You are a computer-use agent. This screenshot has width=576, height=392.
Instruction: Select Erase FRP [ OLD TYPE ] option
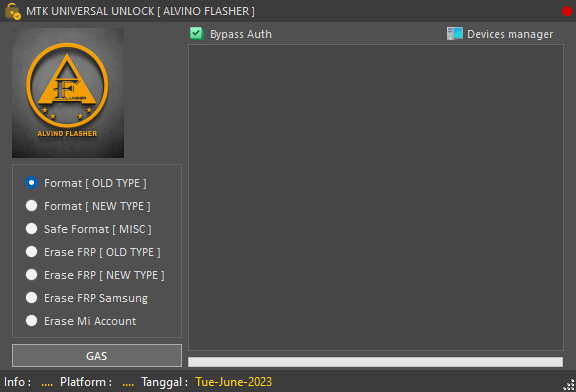point(93,252)
